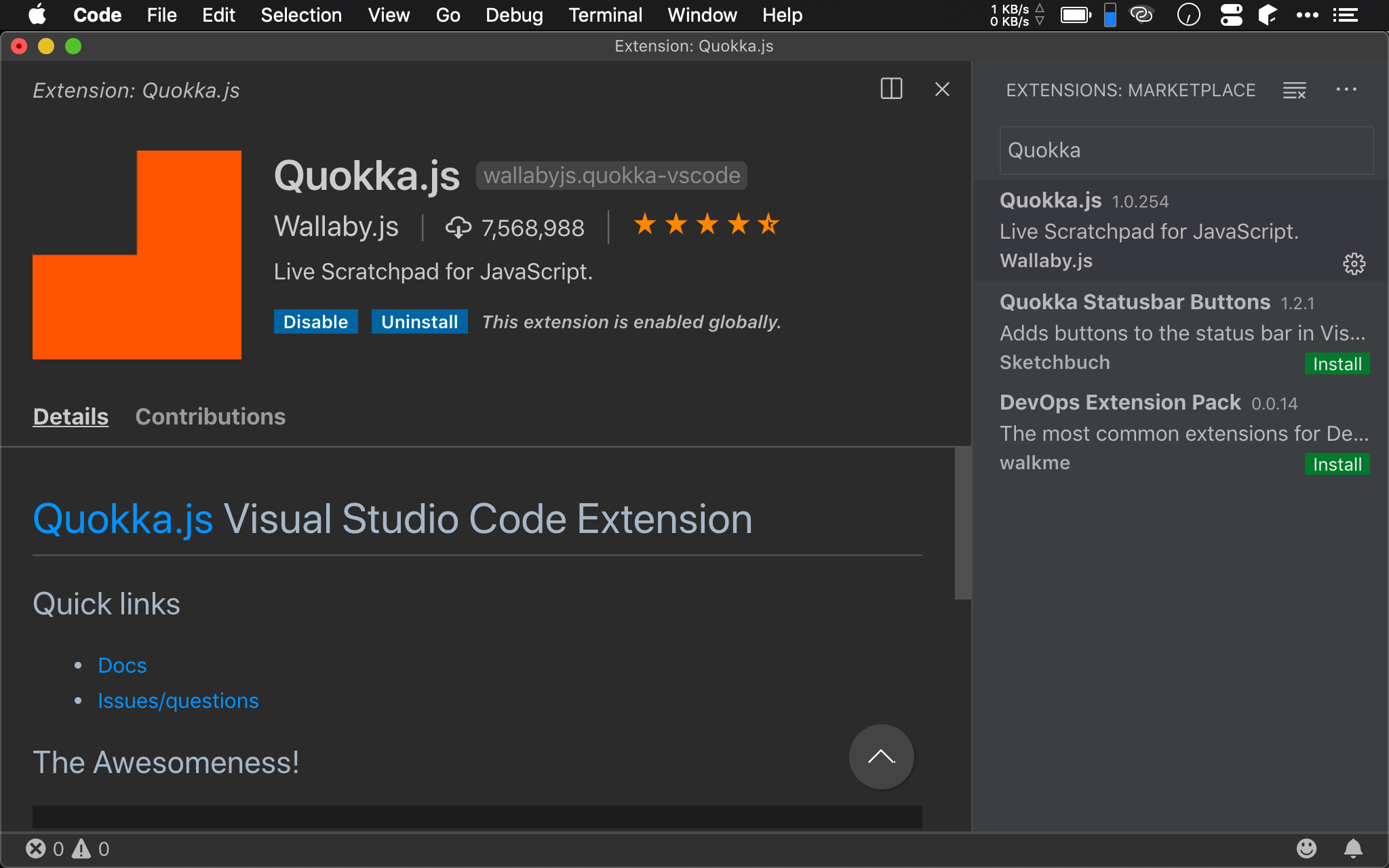This screenshot has height=868, width=1389.
Task: Open the Code application menu
Action: [97, 15]
